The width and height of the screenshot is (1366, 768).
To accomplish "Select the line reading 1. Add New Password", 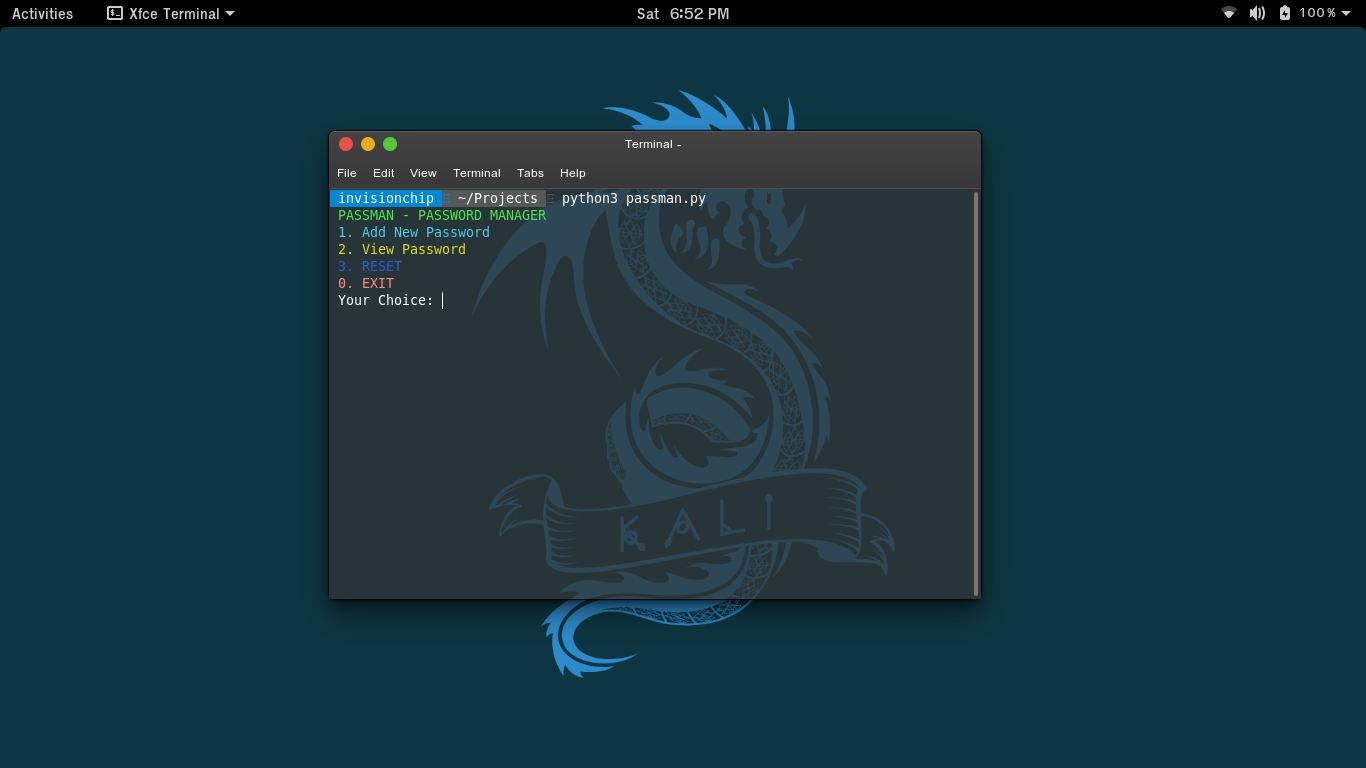I will pyautogui.click(x=413, y=232).
